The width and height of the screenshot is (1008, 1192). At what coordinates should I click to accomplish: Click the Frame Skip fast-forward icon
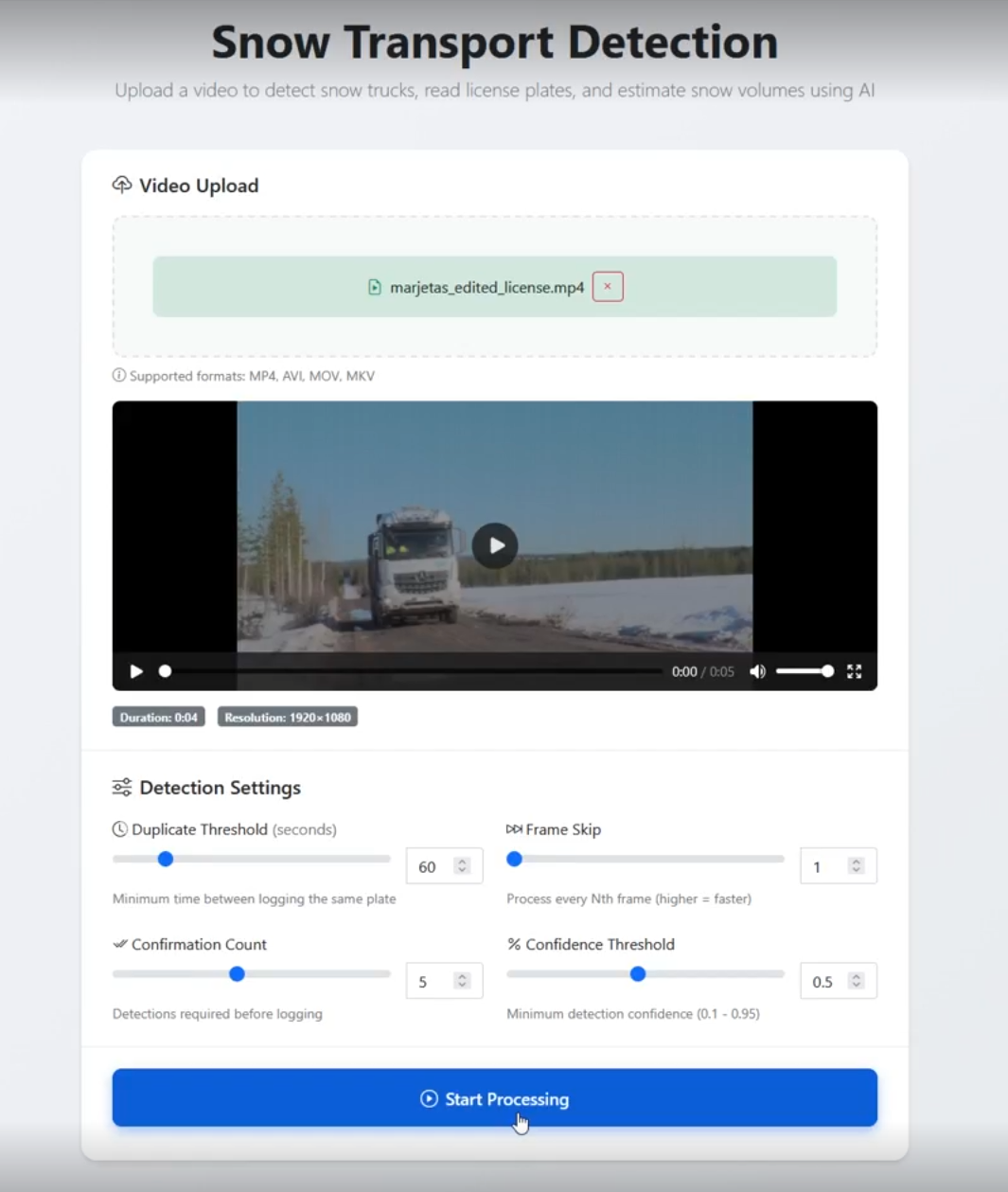click(x=514, y=828)
